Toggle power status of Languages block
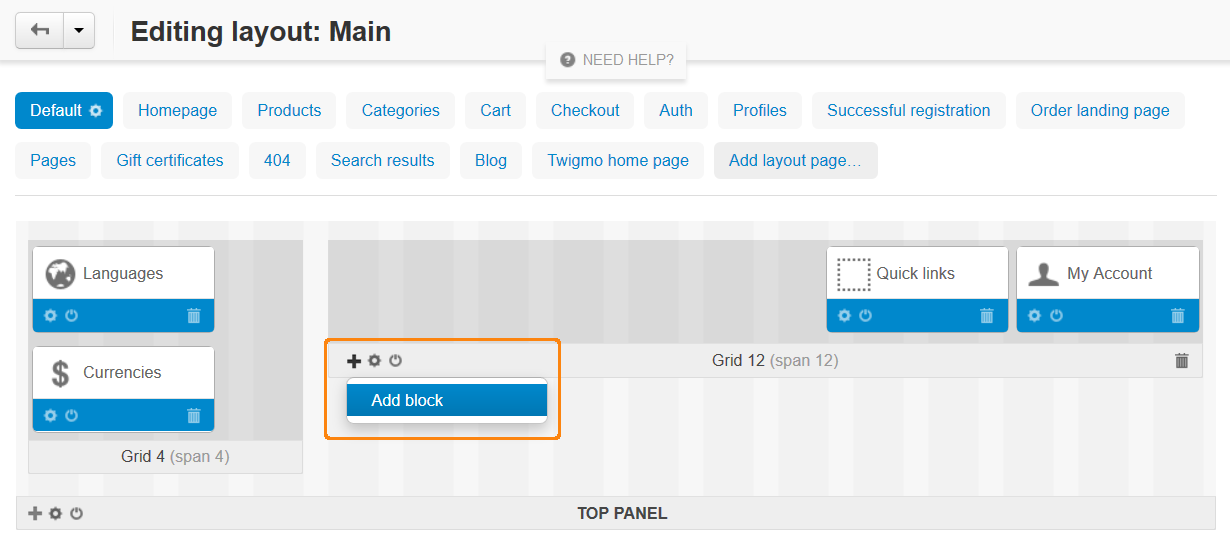 coord(72,316)
